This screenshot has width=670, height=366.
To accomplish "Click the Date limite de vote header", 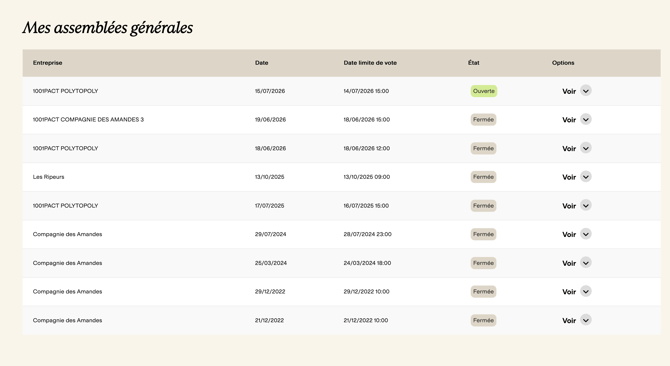I will pos(370,63).
